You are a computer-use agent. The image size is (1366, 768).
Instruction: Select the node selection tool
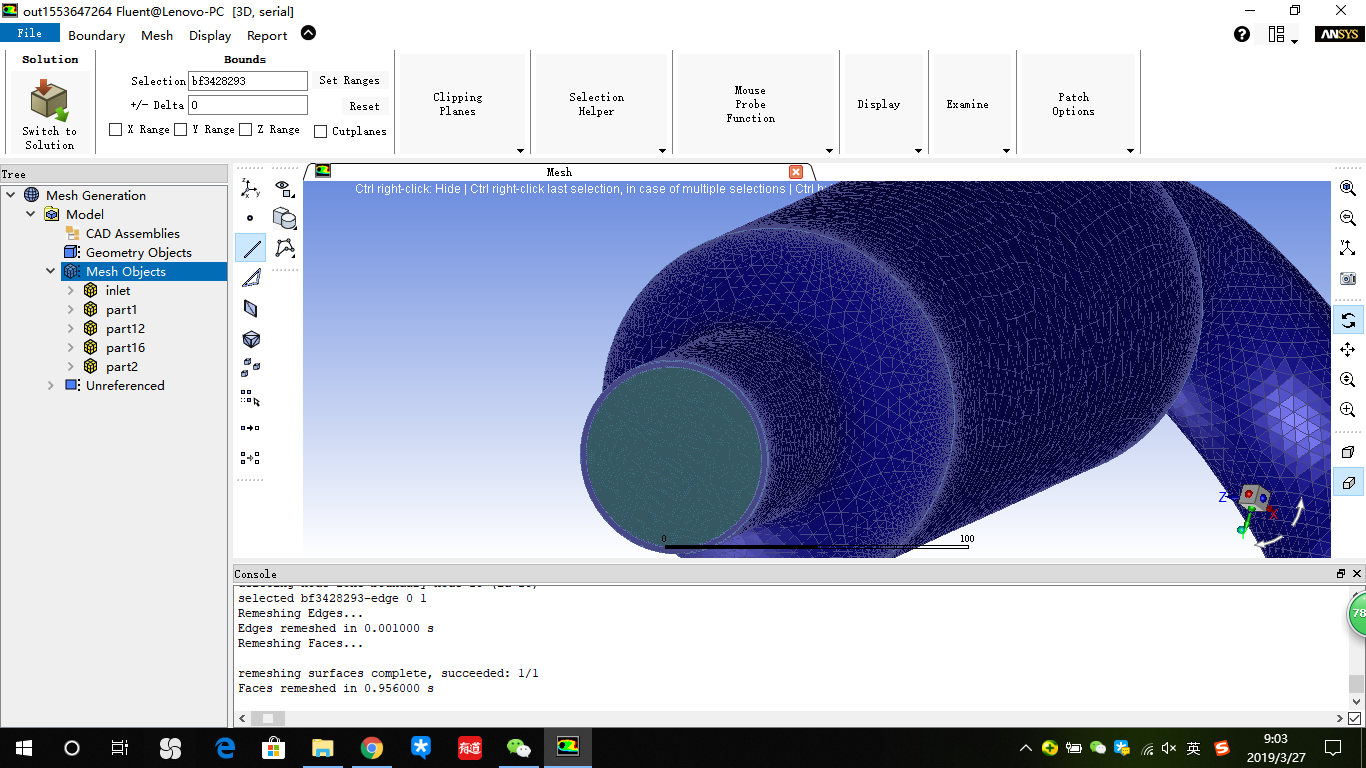click(x=251, y=217)
